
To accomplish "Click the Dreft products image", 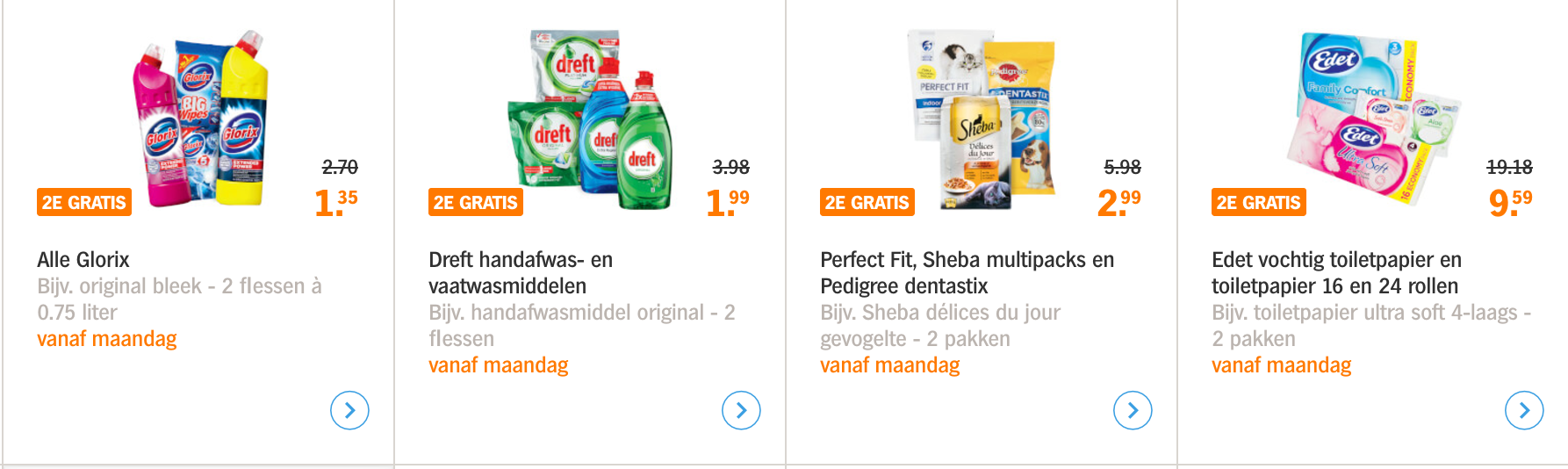I will [x=591, y=121].
